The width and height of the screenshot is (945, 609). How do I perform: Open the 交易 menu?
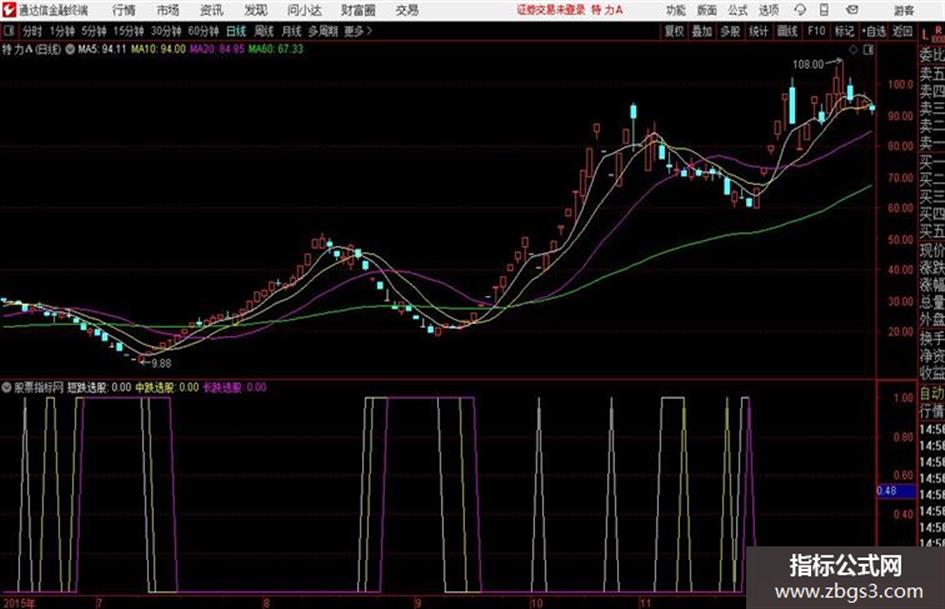point(407,10)
